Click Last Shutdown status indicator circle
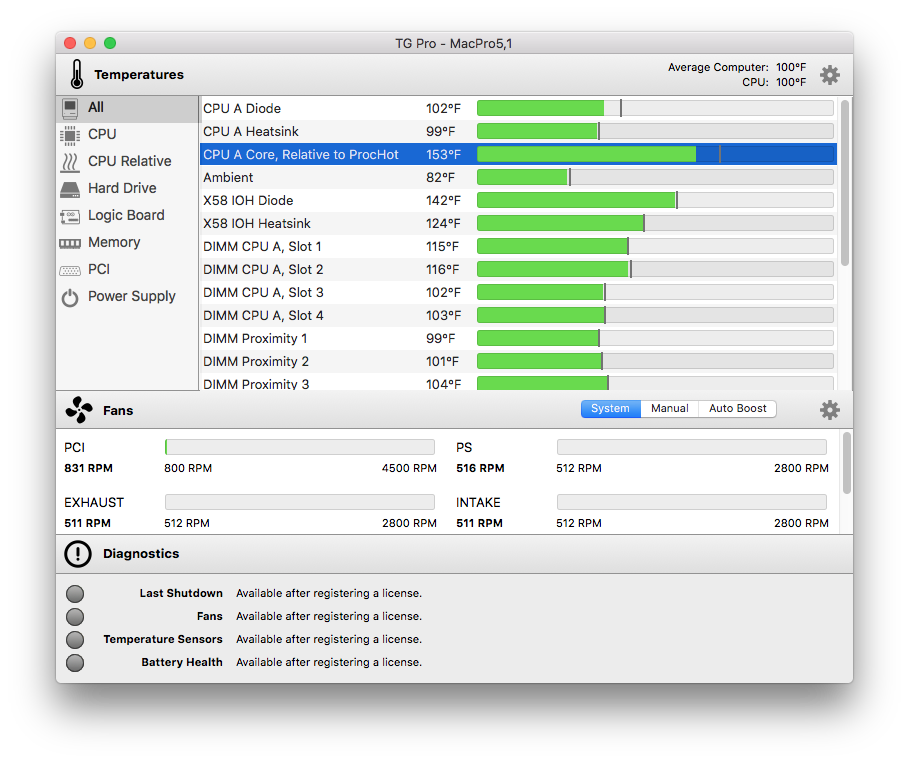This screenshot has height=763, width=909. [x=75, y=594]
